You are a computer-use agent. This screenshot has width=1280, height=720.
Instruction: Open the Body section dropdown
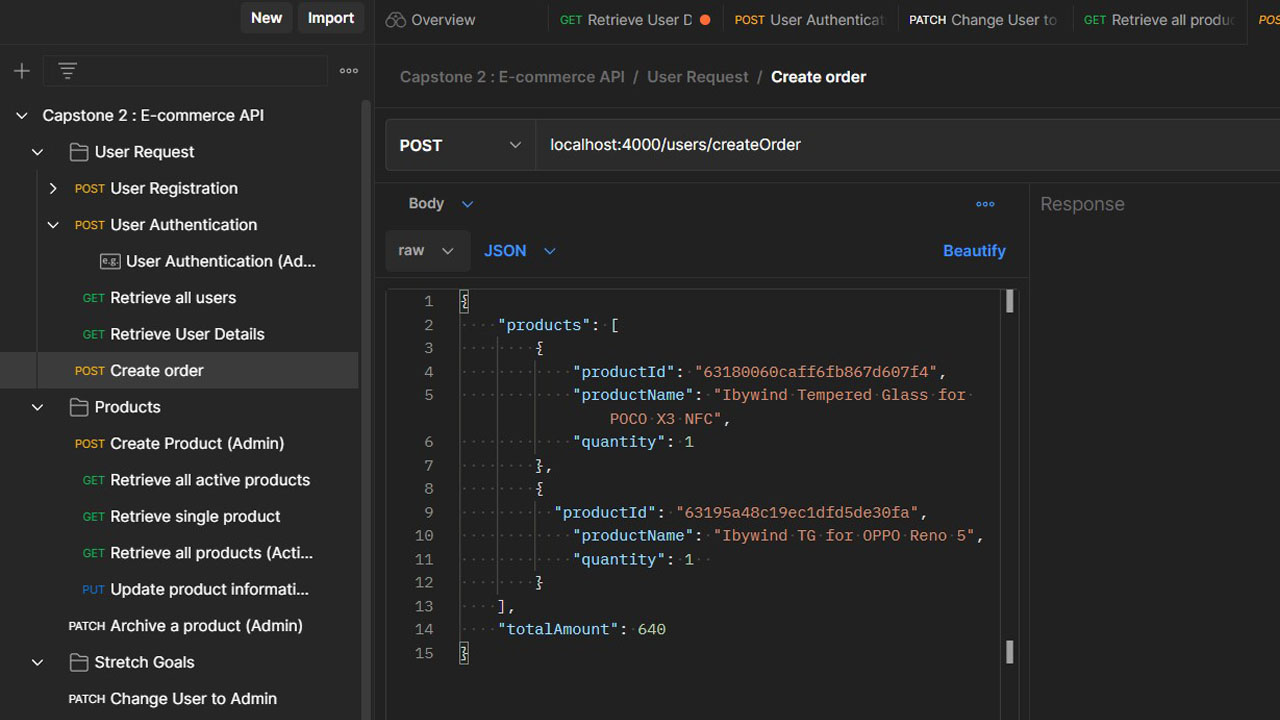click(441, 204)
